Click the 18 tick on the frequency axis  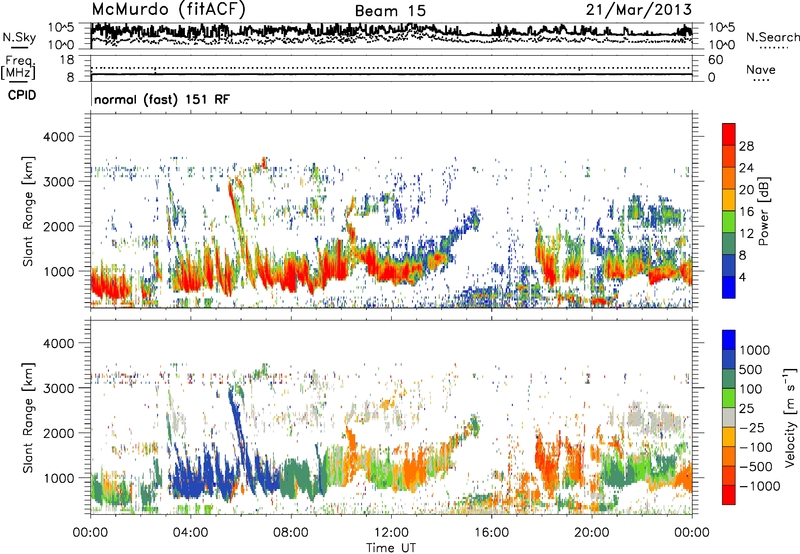tap(67, 60)
